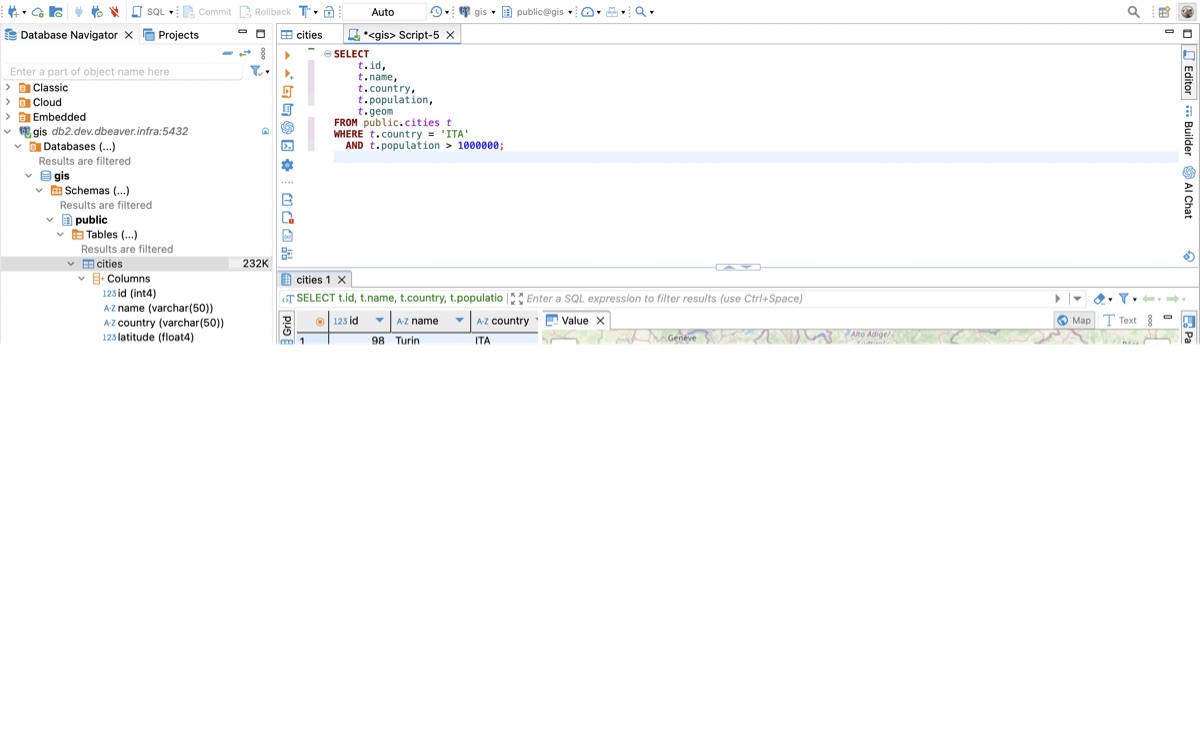
Task: Execute the SQL script icon in editor sidebar
Action: pyautogui.click(x=288, y=91)
